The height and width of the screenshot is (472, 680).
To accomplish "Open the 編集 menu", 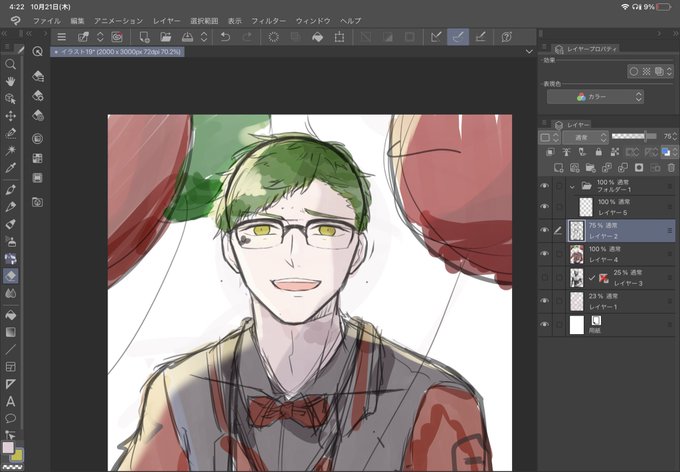I will [77, 21].
